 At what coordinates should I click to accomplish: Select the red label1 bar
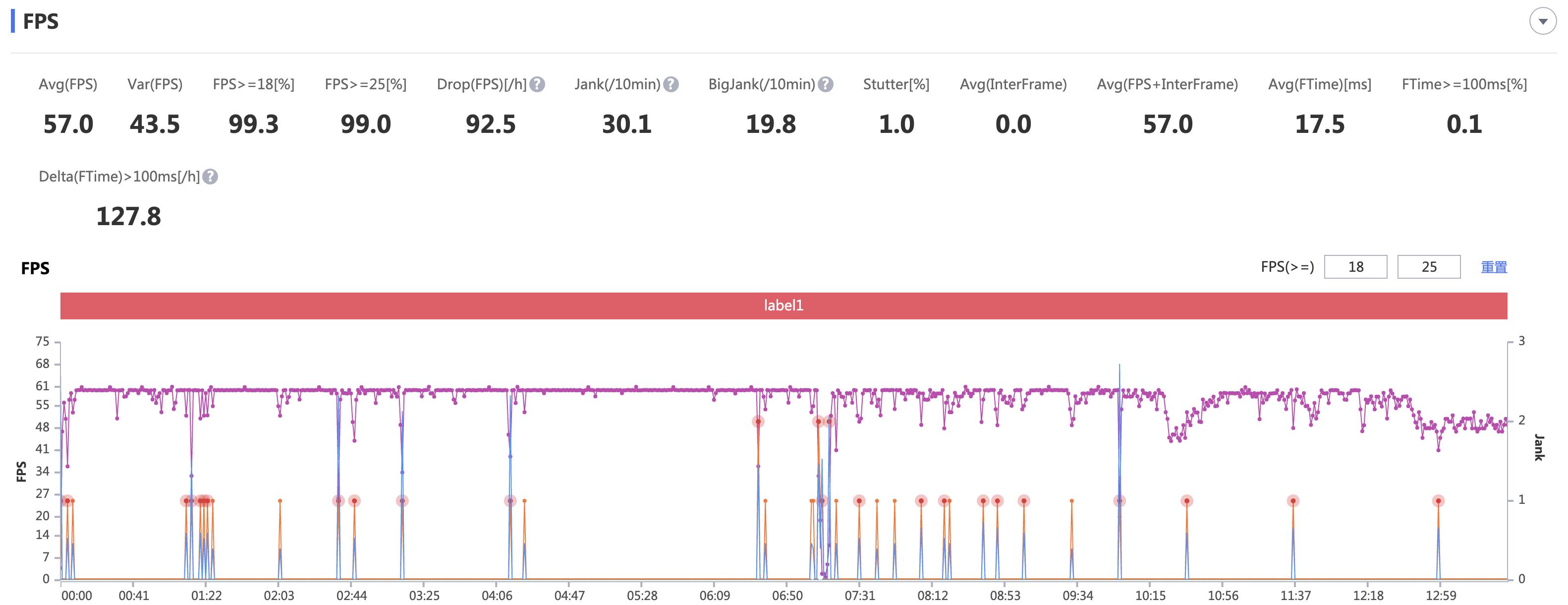click(784, 305)
